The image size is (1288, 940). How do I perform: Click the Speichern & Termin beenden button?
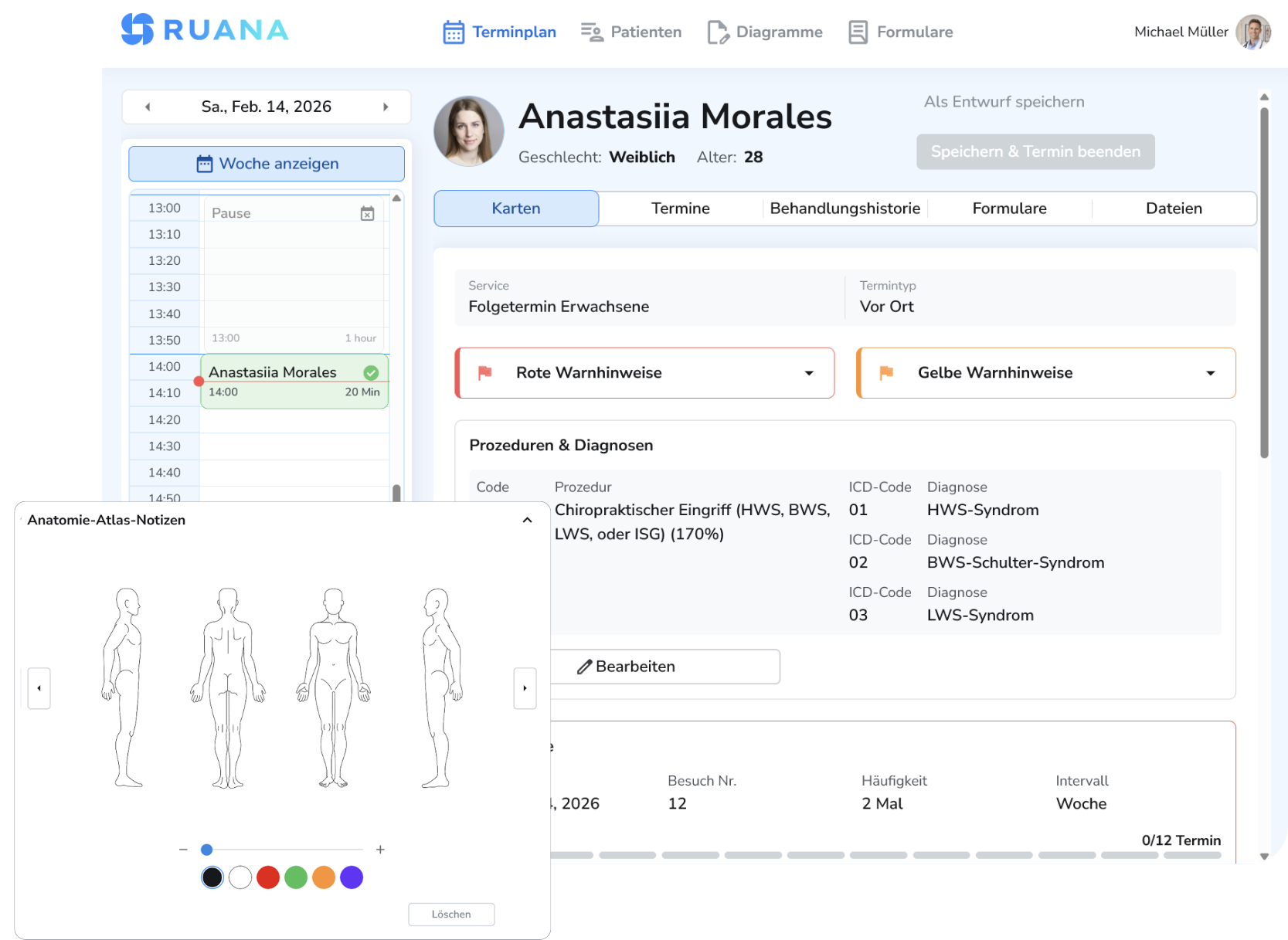coord(1035,151)
